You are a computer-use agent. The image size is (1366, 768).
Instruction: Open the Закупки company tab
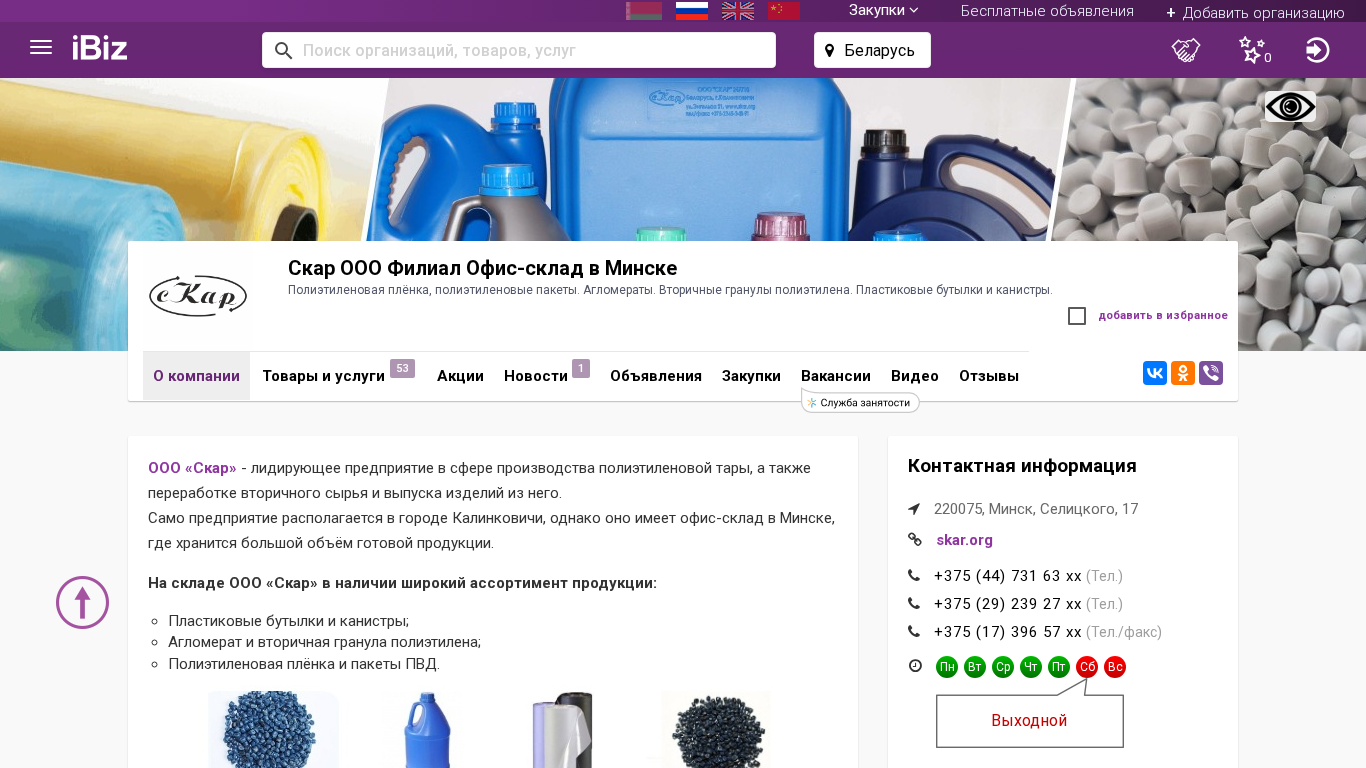751,376
